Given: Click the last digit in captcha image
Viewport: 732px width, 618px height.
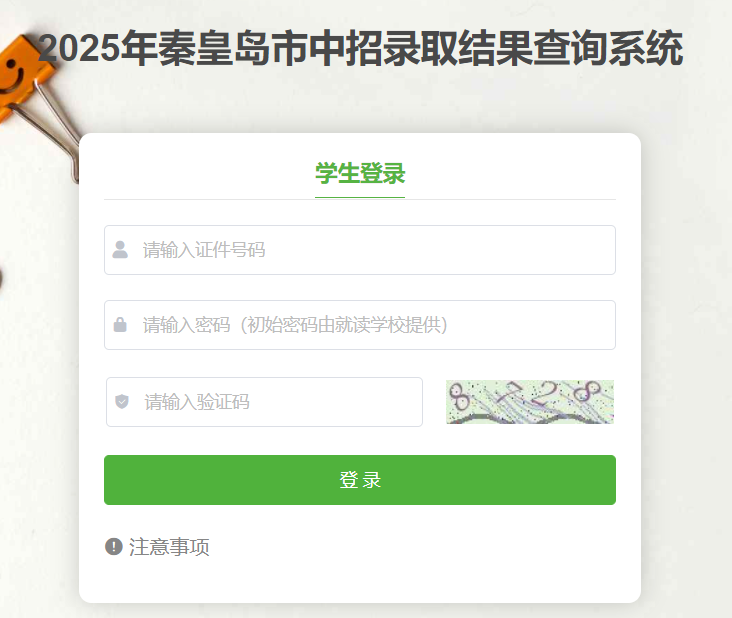Looking at the screenshot, I should pyautogui.click(x=587, y=391).
